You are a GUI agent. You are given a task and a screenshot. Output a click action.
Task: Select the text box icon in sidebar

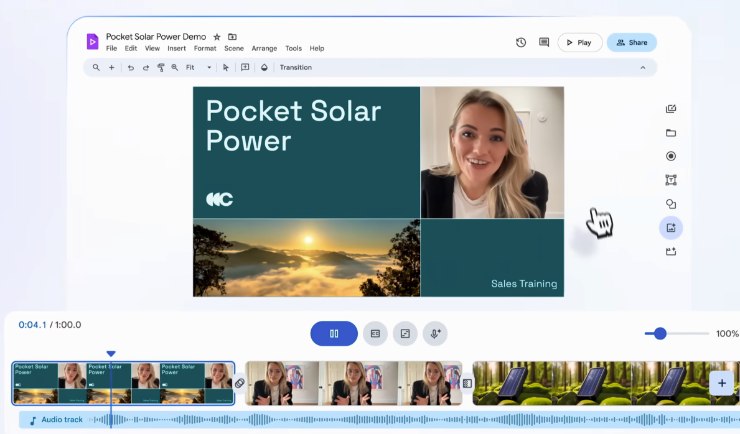(671, 180)
